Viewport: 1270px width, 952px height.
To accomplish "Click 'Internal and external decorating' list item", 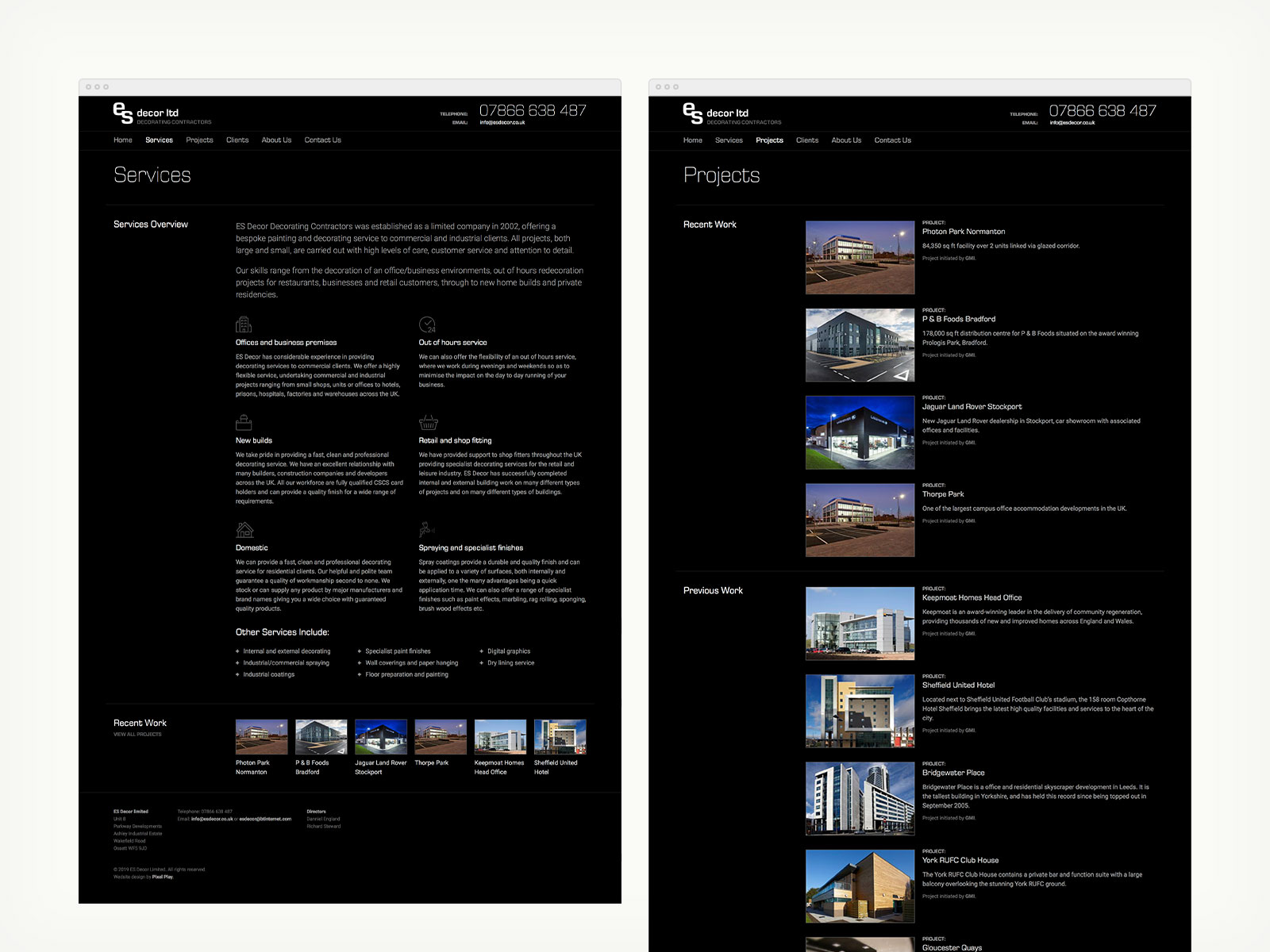I will [287, 651].
